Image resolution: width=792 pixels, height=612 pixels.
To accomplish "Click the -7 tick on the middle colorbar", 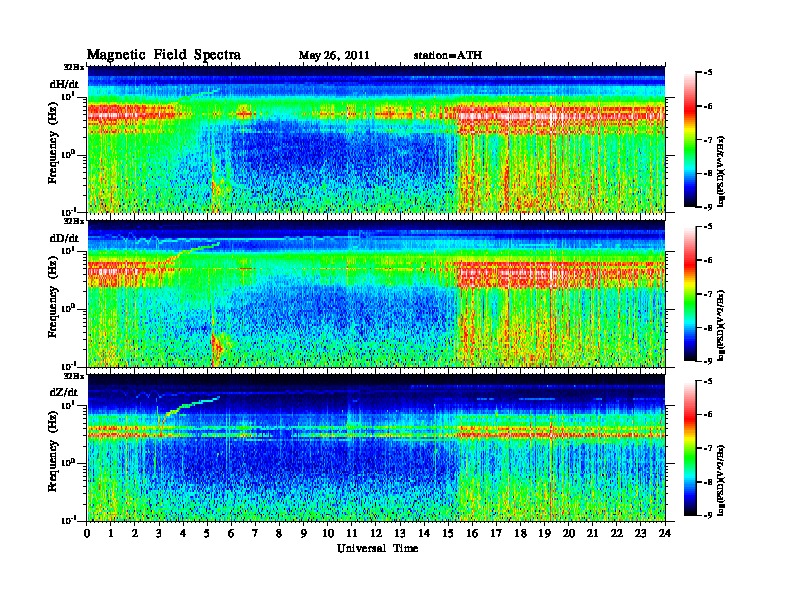I will coord(709,294).
